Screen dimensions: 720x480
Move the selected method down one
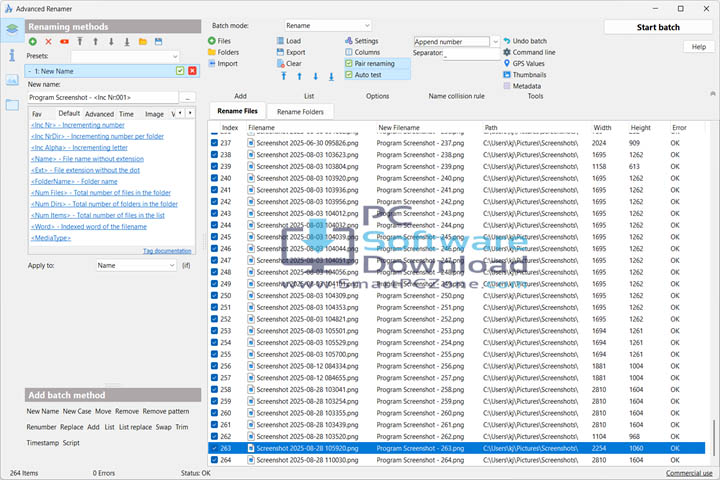click(x=111, y=42)
